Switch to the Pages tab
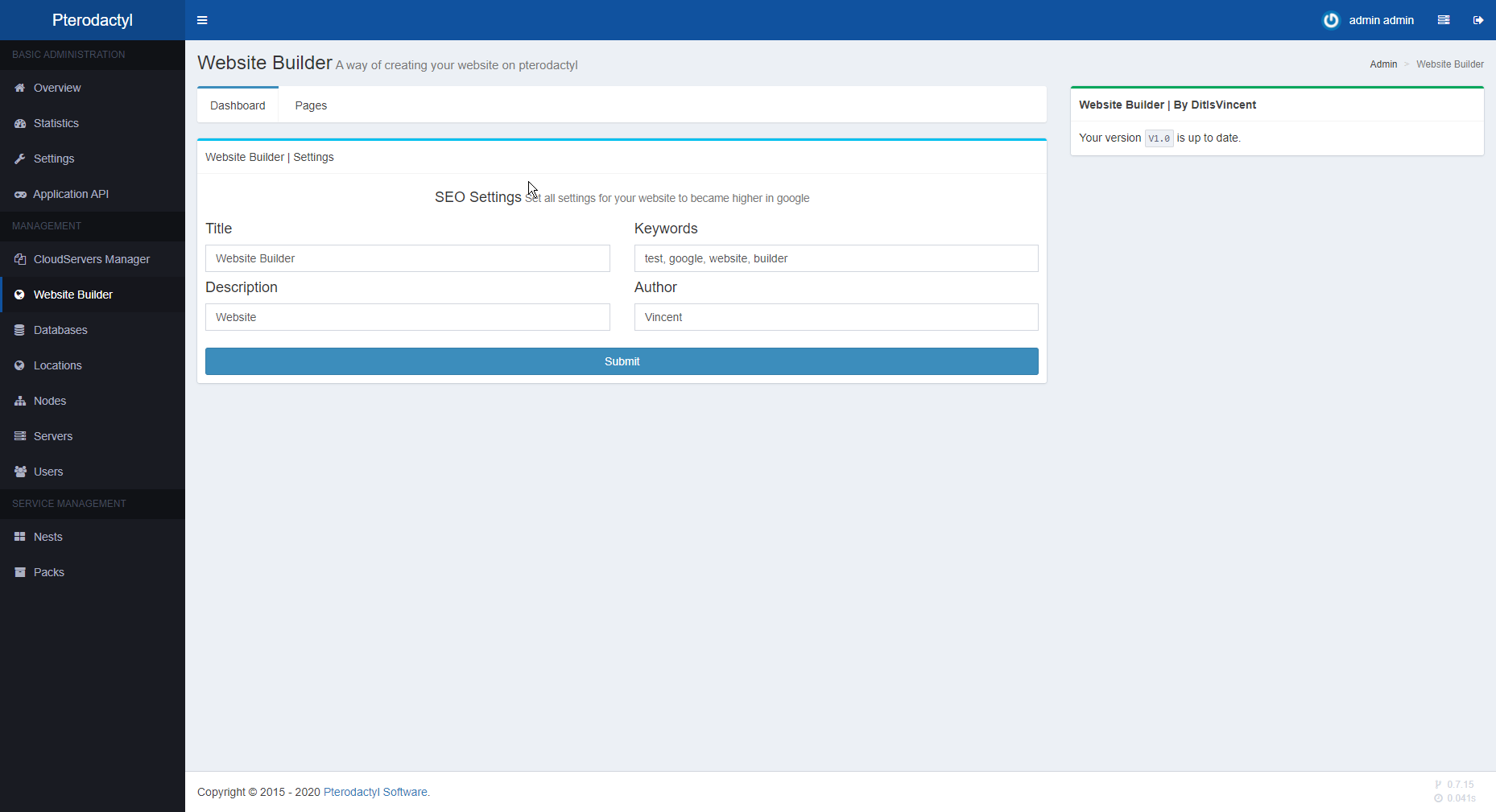1496x812 pixels. [311, 105]
